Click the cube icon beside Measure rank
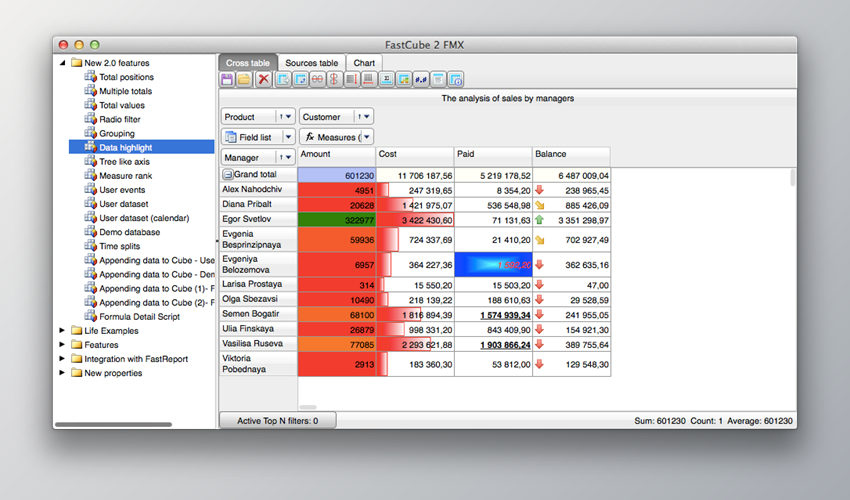Image resolution: width=850 pixels, height=500 pixels. pos(91,175)
